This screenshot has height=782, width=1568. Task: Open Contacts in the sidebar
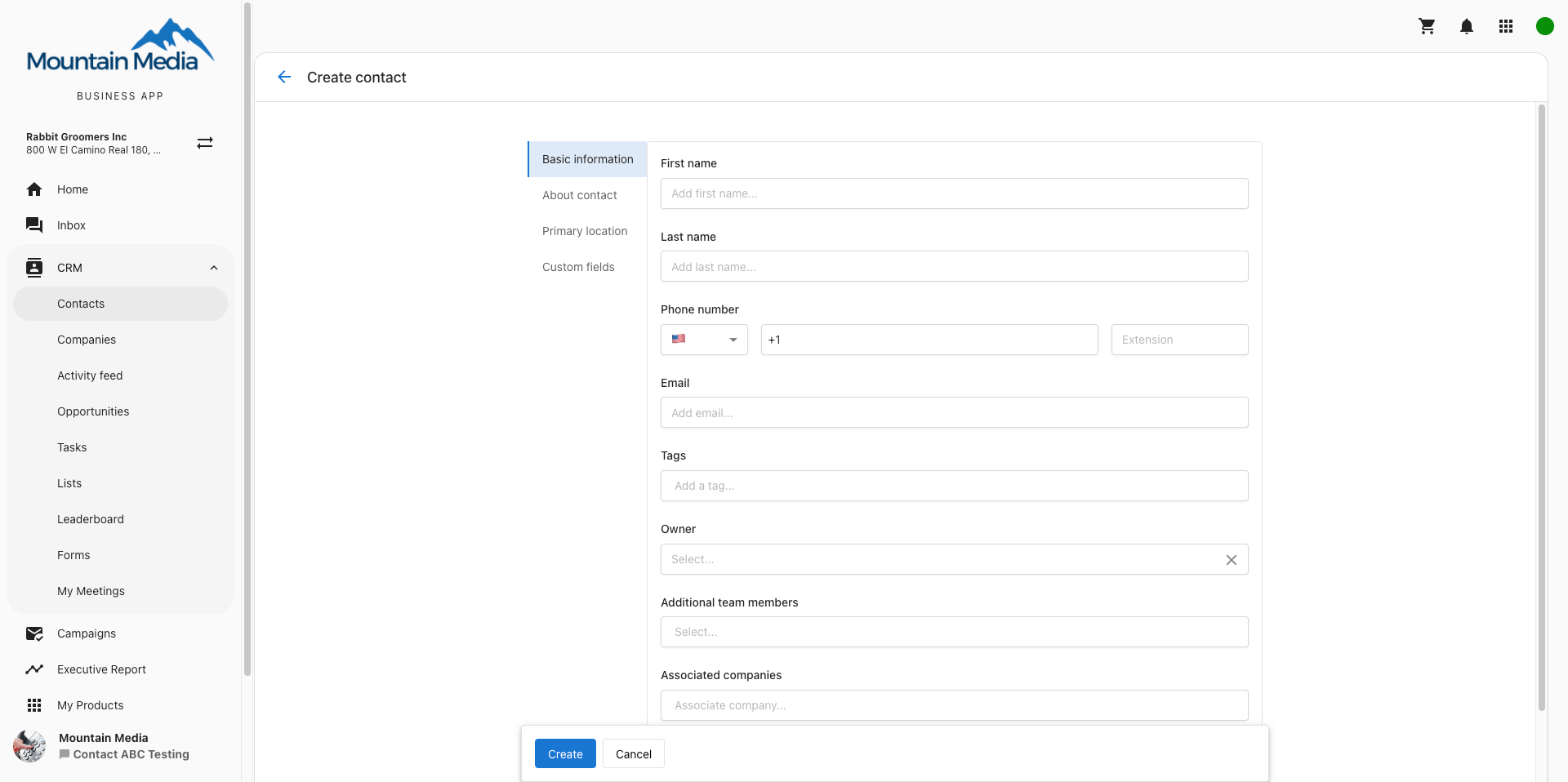click(x=120, y=304)
